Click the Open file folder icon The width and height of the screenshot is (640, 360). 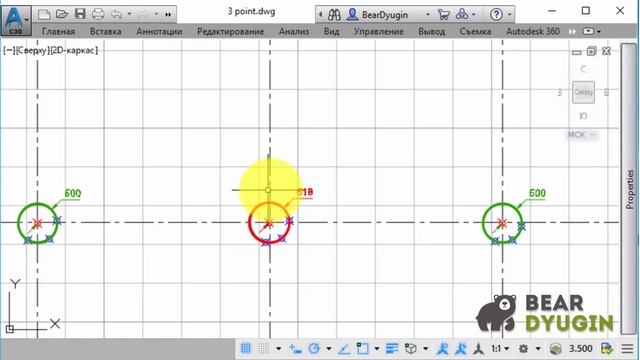coord(62,14)
